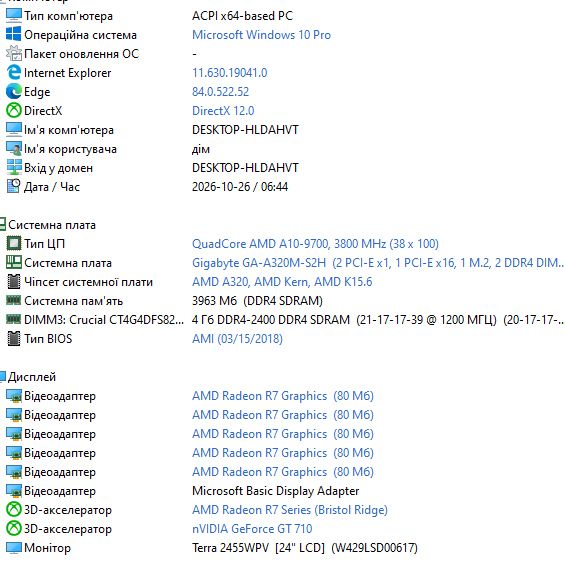This screenshot has height=561, width=565.
Task: Follow the AMD A320, AMD Kern chipset link
Action: coord(282,282)
